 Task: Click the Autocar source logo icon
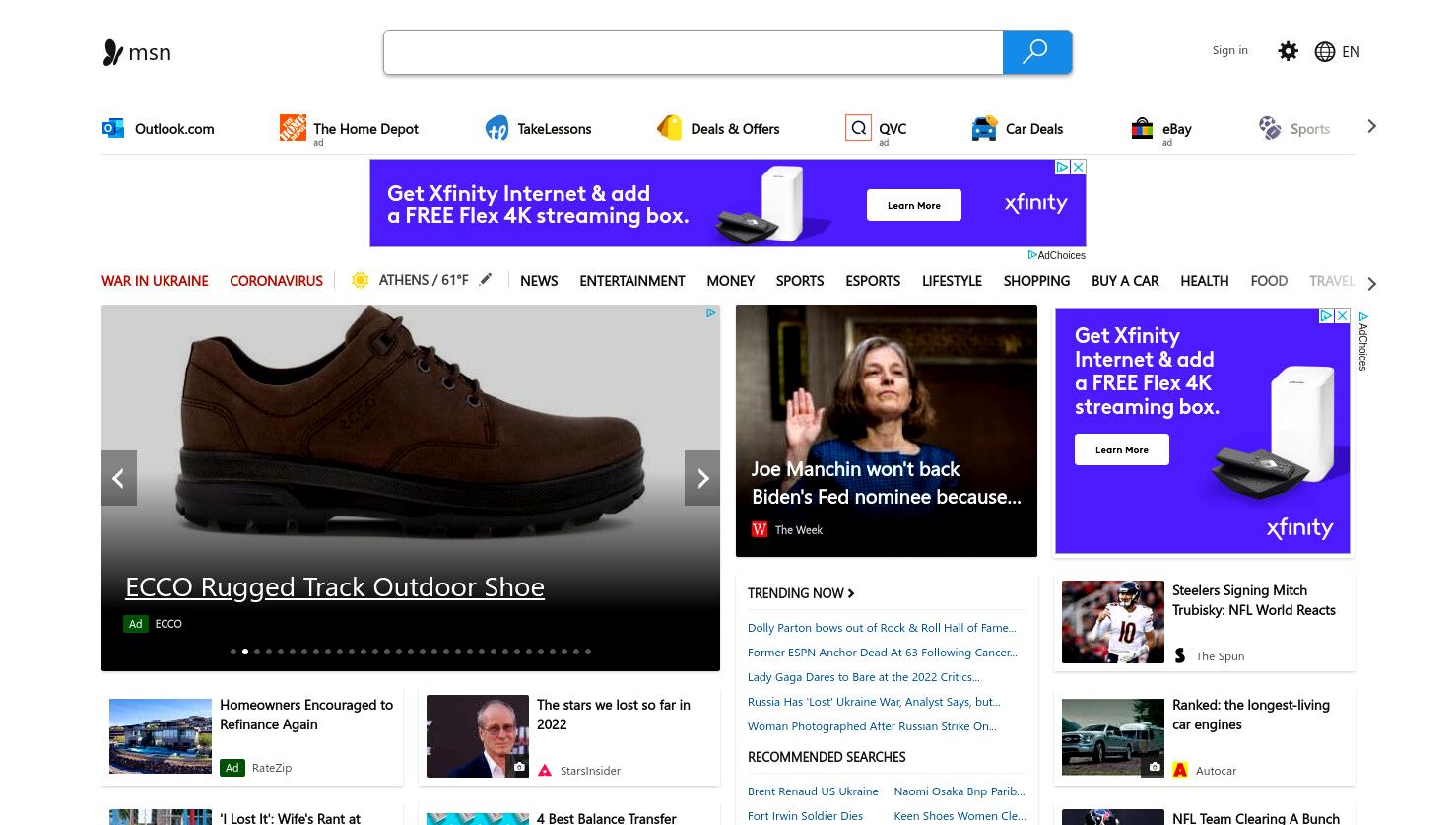tap(1180, 770)
